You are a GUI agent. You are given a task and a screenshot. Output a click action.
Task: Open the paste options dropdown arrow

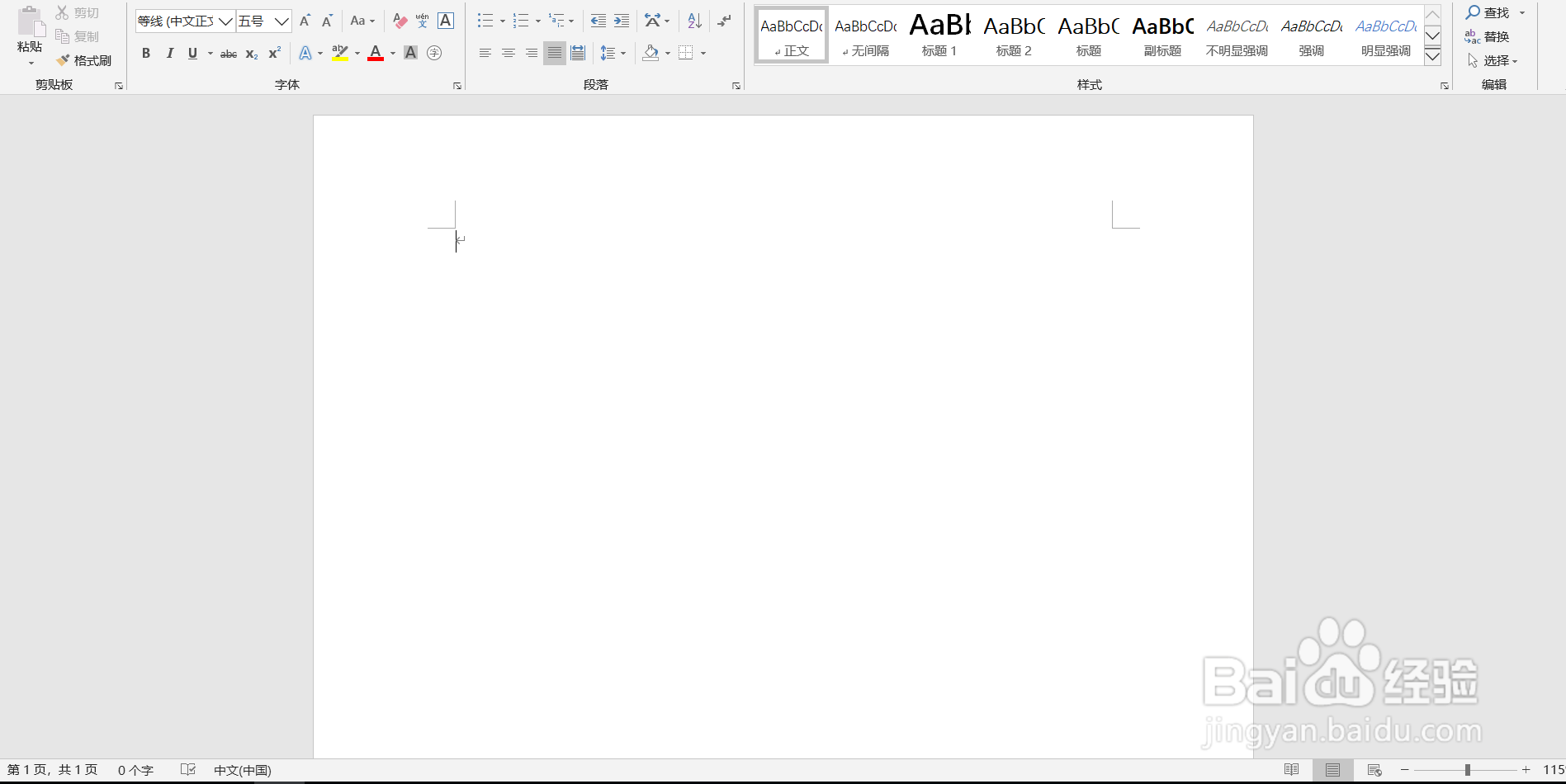(31, 63)
